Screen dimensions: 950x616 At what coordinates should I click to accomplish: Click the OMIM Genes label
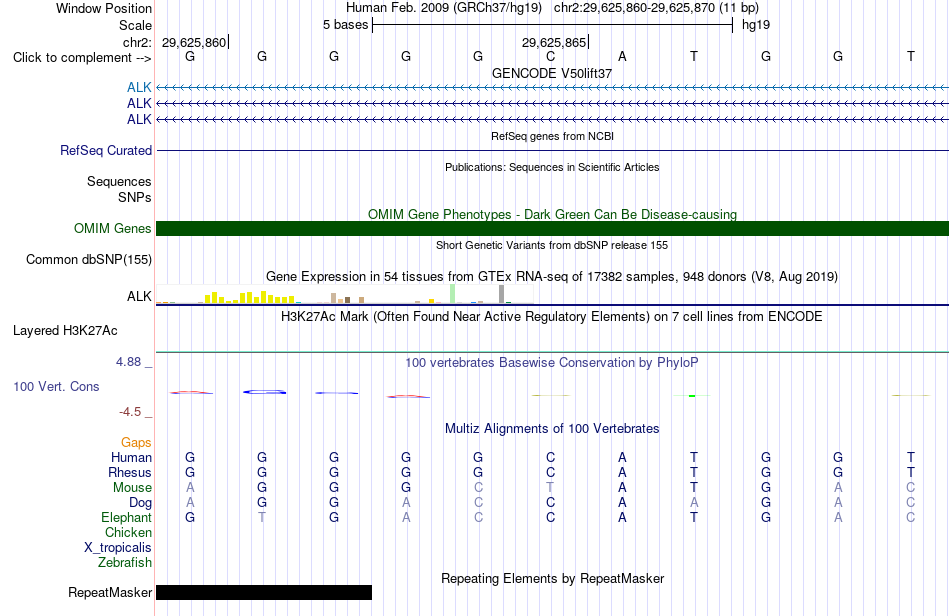113,228
